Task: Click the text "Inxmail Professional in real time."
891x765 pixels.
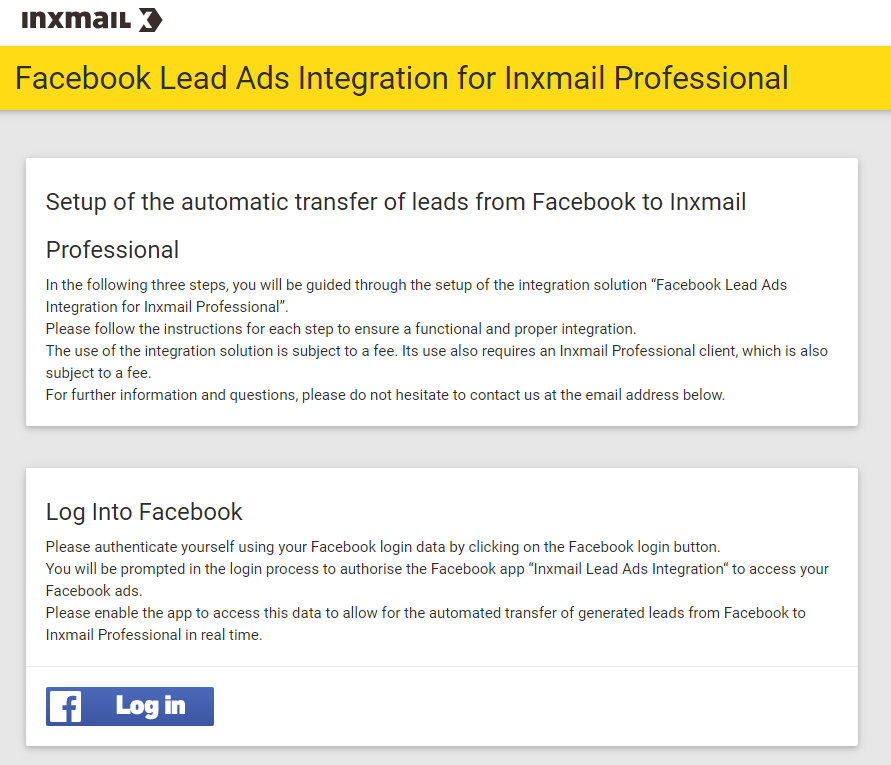Action: pyautogui.click(x=154, y=635)
